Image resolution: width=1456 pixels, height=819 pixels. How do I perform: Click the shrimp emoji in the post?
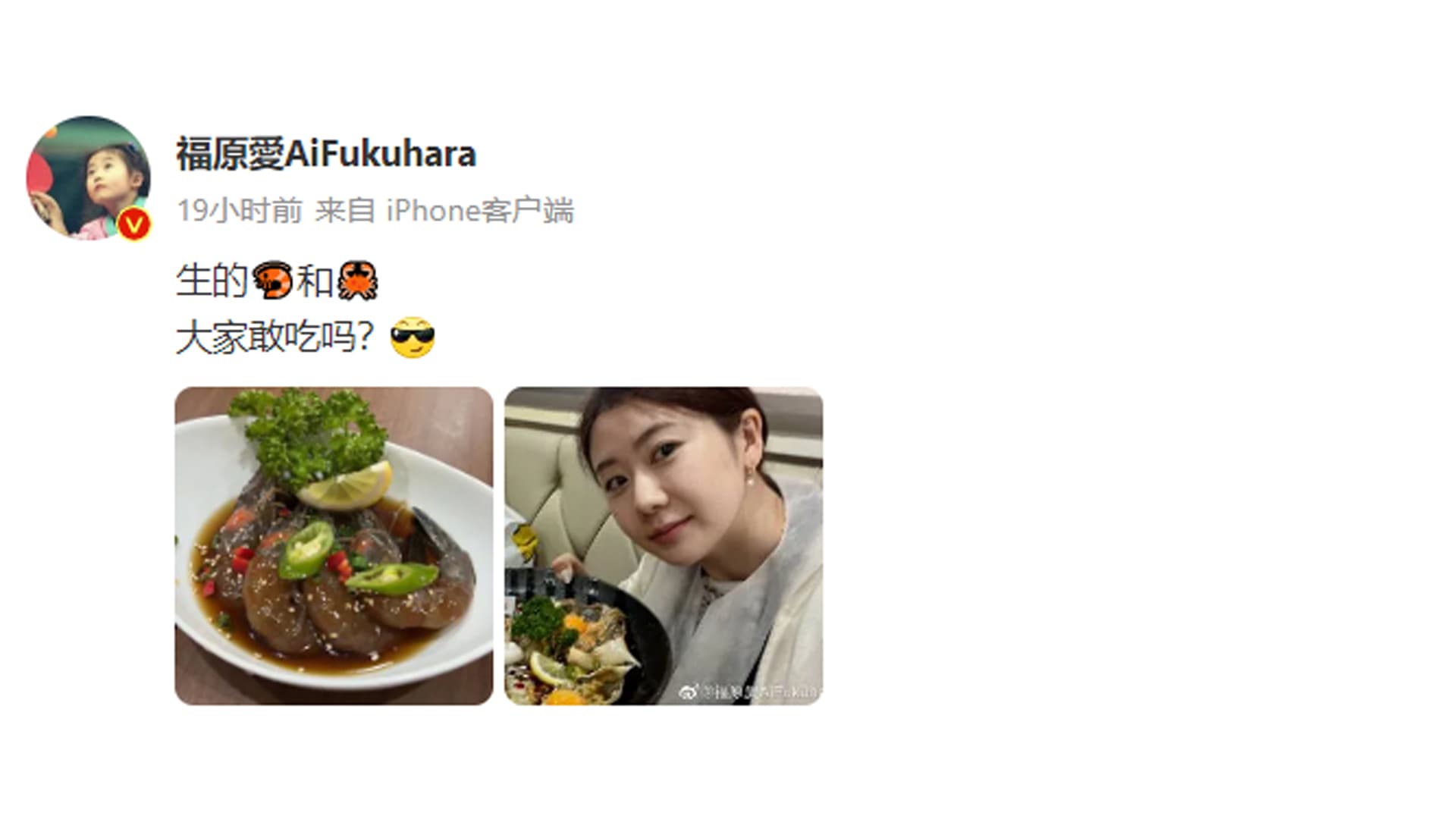tap(272, 281)
